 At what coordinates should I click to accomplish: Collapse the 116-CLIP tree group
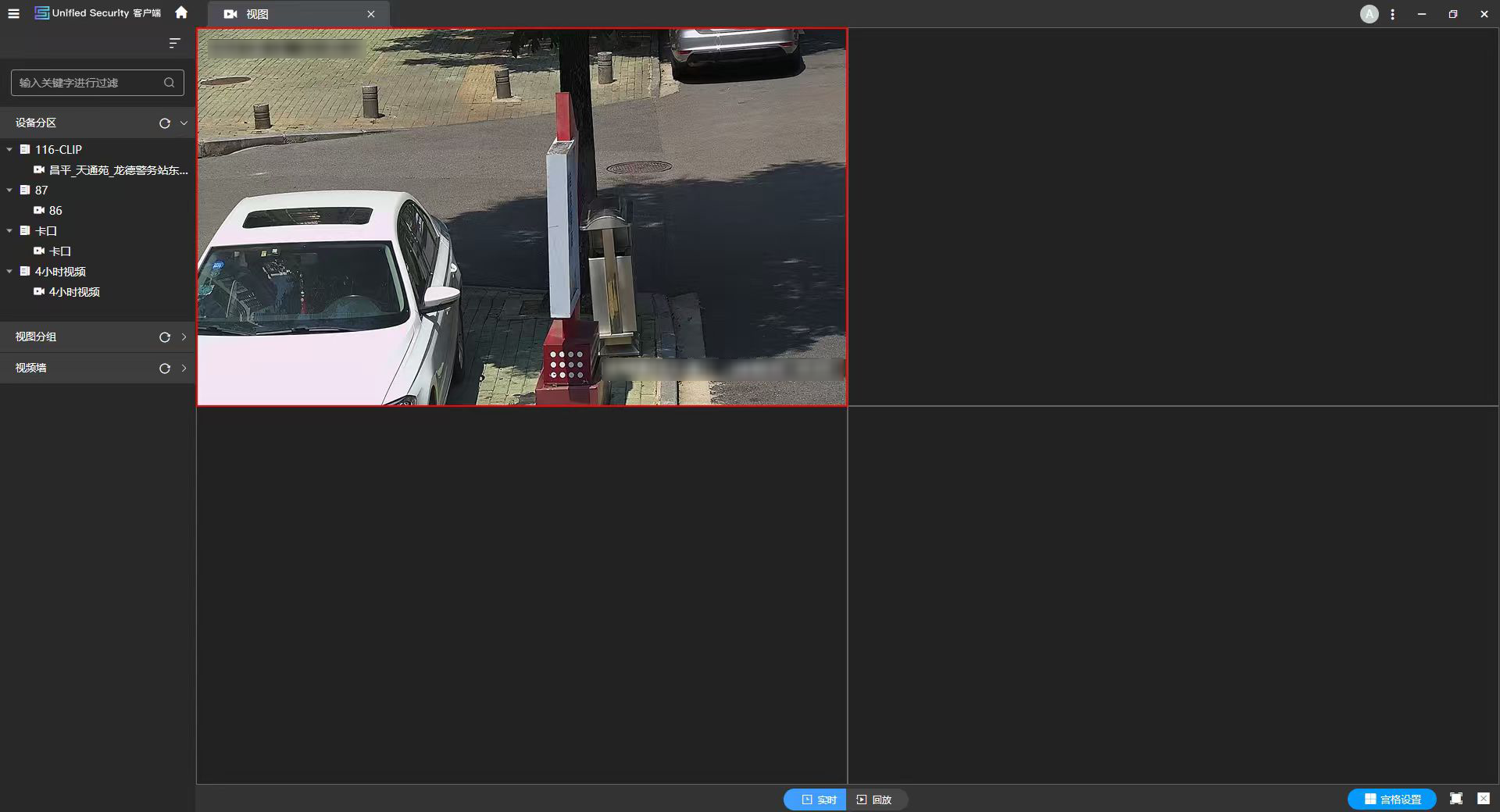coord(9,149)
